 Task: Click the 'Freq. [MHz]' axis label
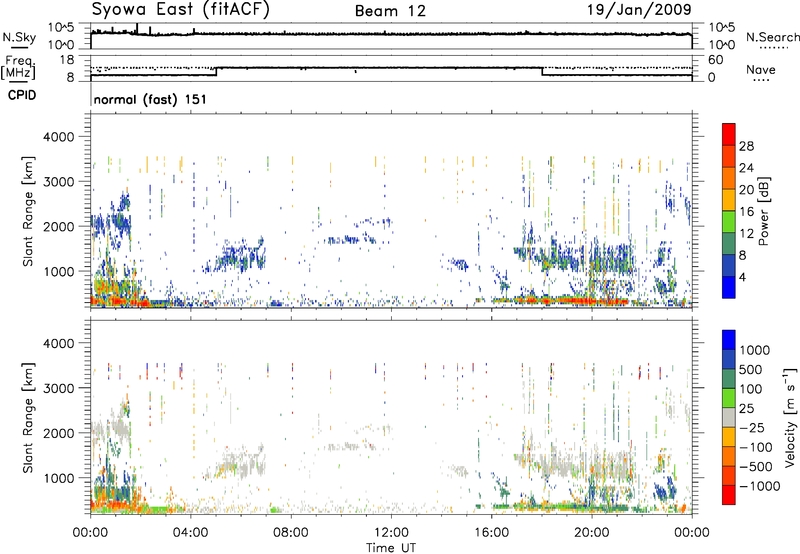(x=19, y=67)
